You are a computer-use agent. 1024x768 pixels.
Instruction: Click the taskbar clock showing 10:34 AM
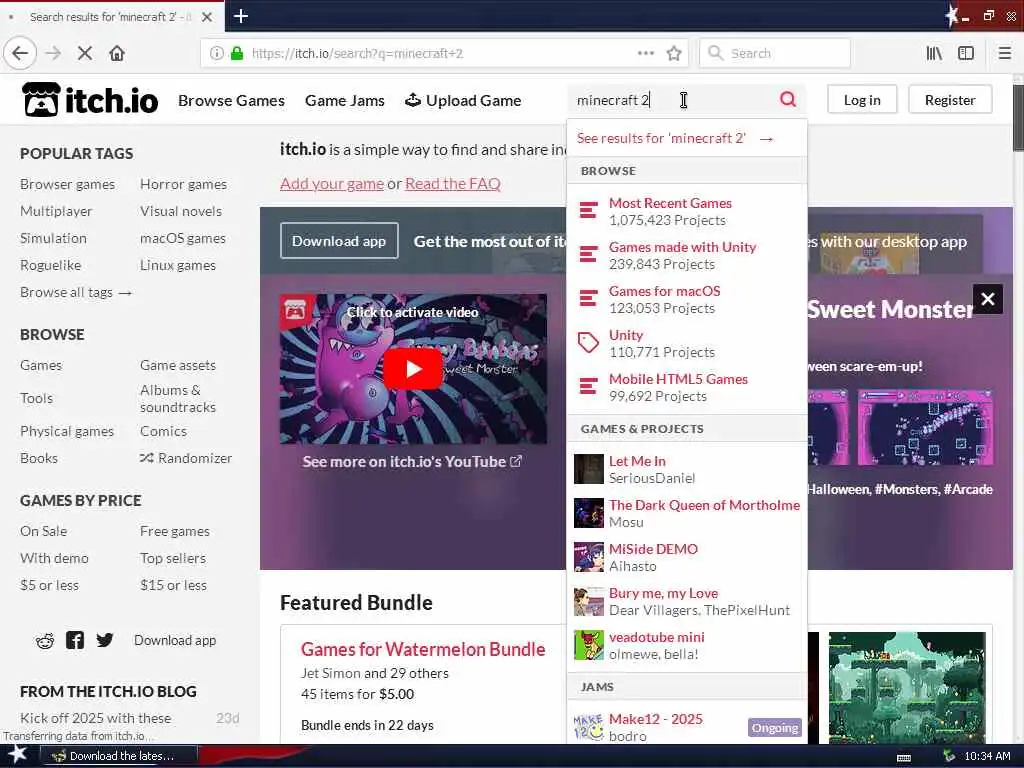(987, 756)
